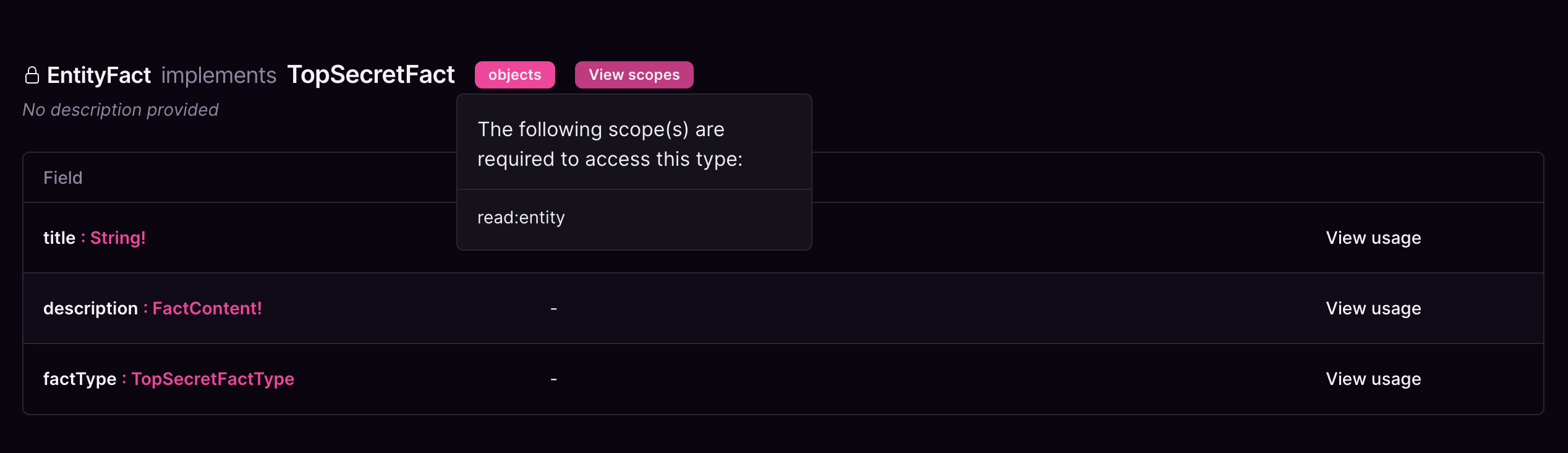Click the factType field name
1568x453 pixels.
coord(80,379)
